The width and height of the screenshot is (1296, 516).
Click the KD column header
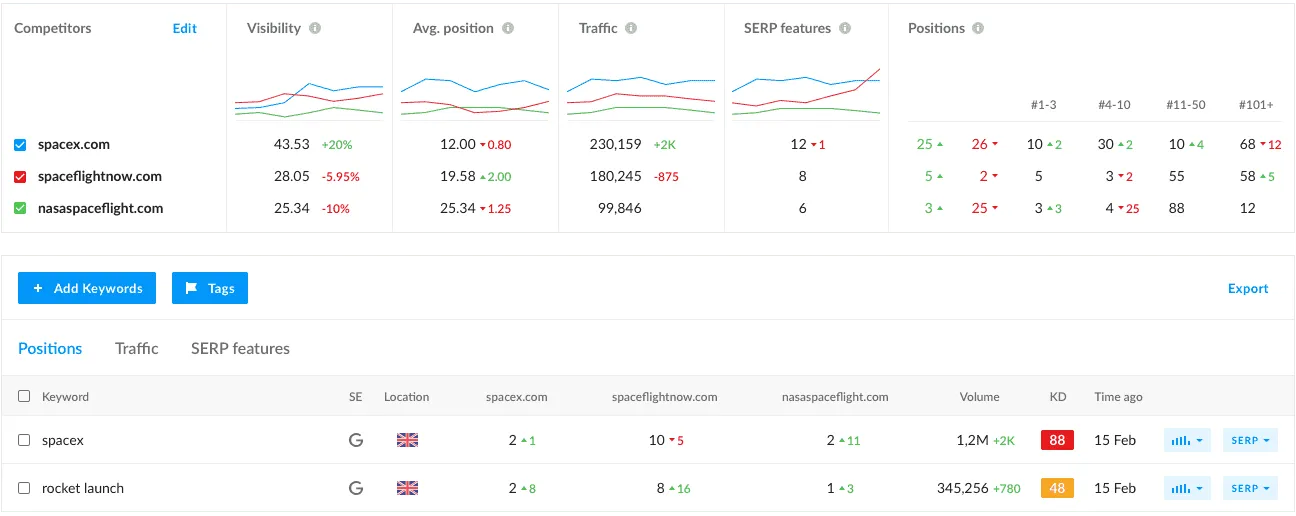(1058, 396)
